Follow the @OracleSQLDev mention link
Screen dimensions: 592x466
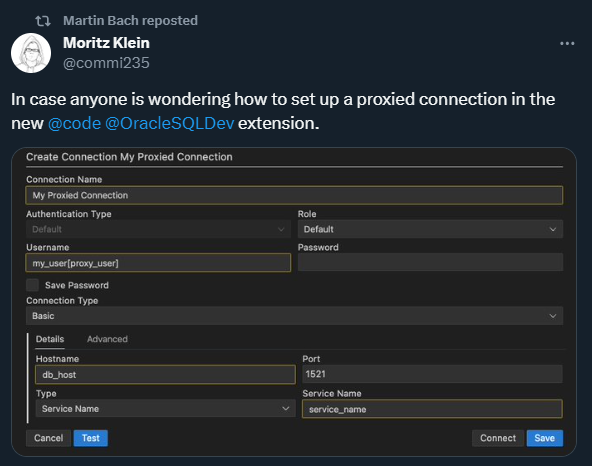click(x=170, y=123)
